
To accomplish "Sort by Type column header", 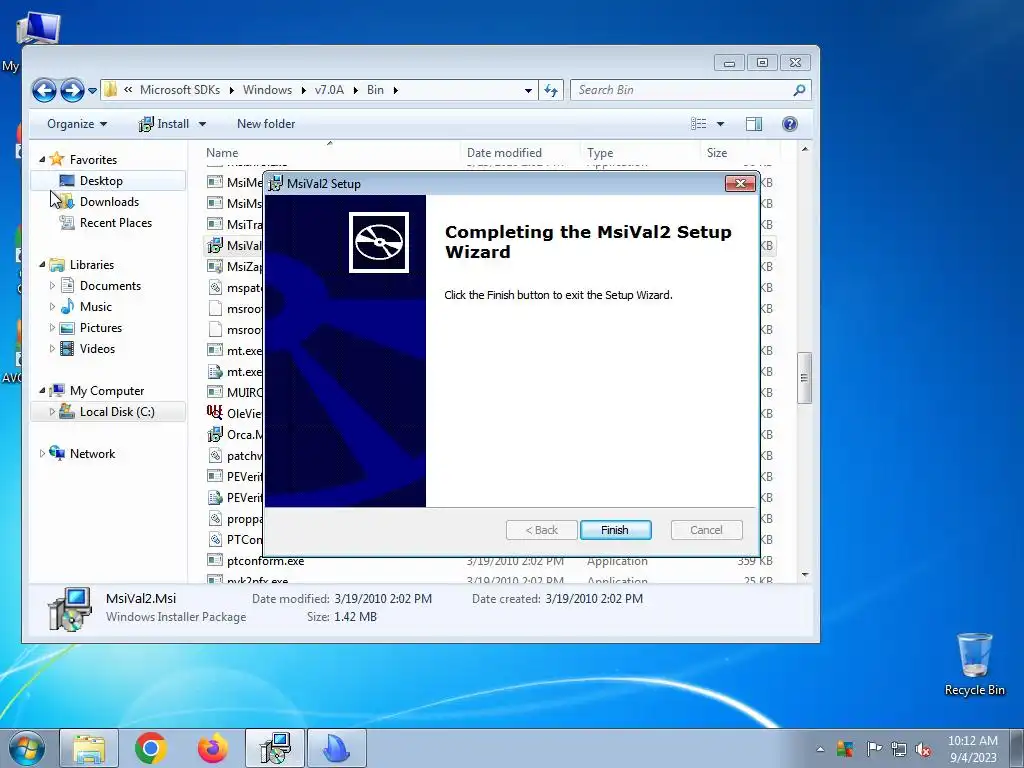I will [600, 153].
